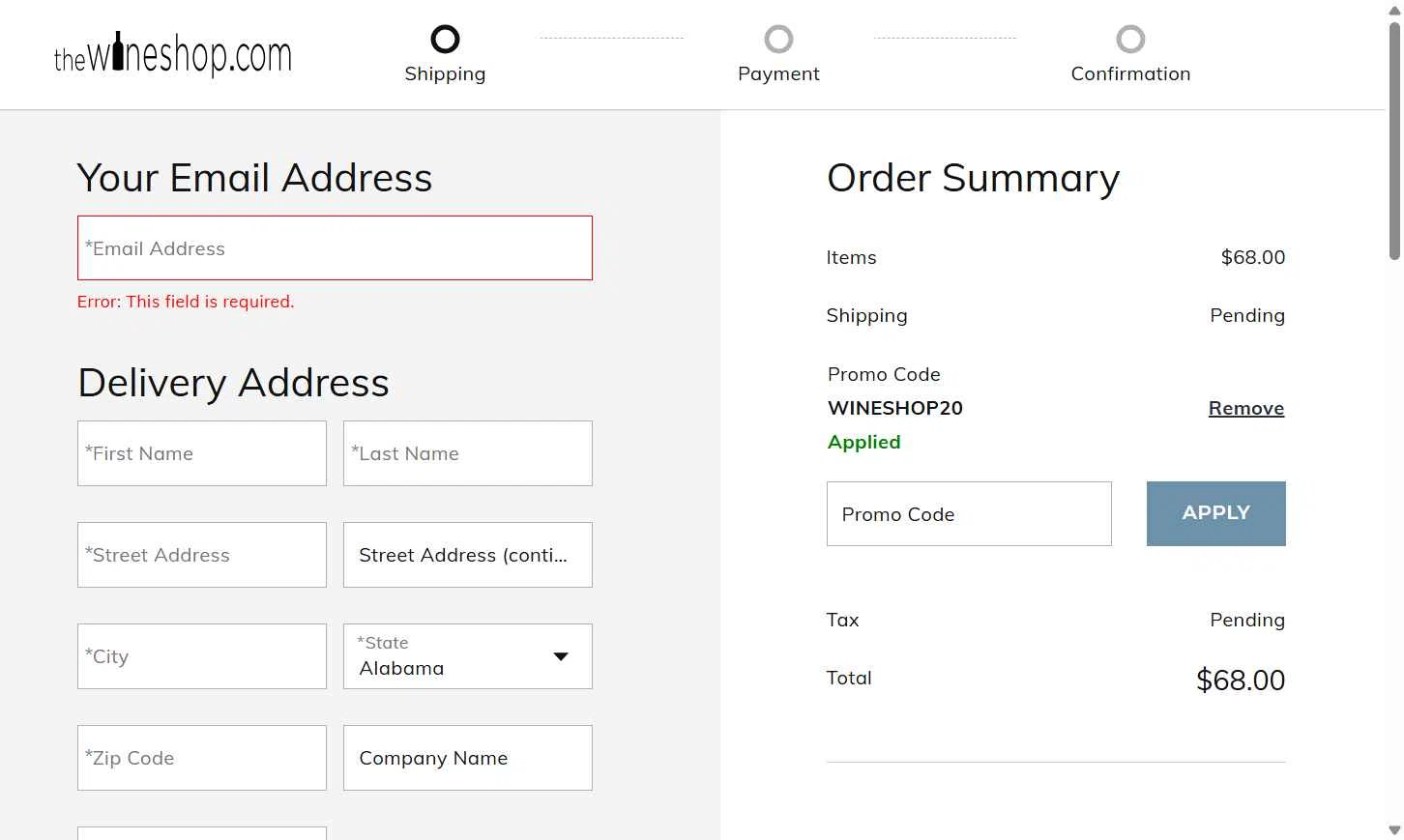Select the Total amount $68.00
Image resolution: width=1404 pixels, height=840 pixels.
pyautogui.click(x=1241, y=680)
